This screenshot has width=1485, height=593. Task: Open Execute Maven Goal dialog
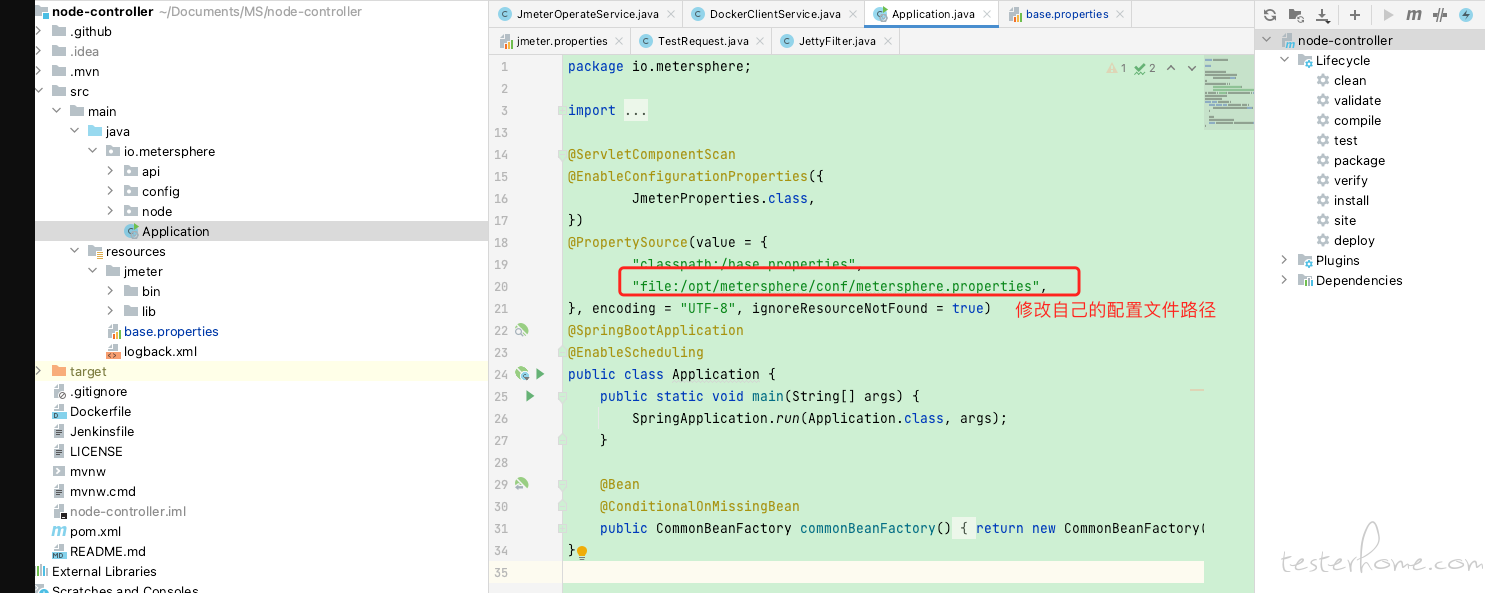[1414, 15]
